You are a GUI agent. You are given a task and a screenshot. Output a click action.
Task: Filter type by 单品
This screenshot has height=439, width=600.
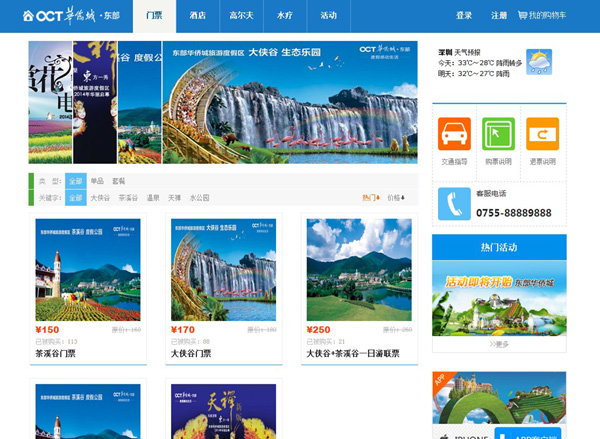tap(97, 181)
